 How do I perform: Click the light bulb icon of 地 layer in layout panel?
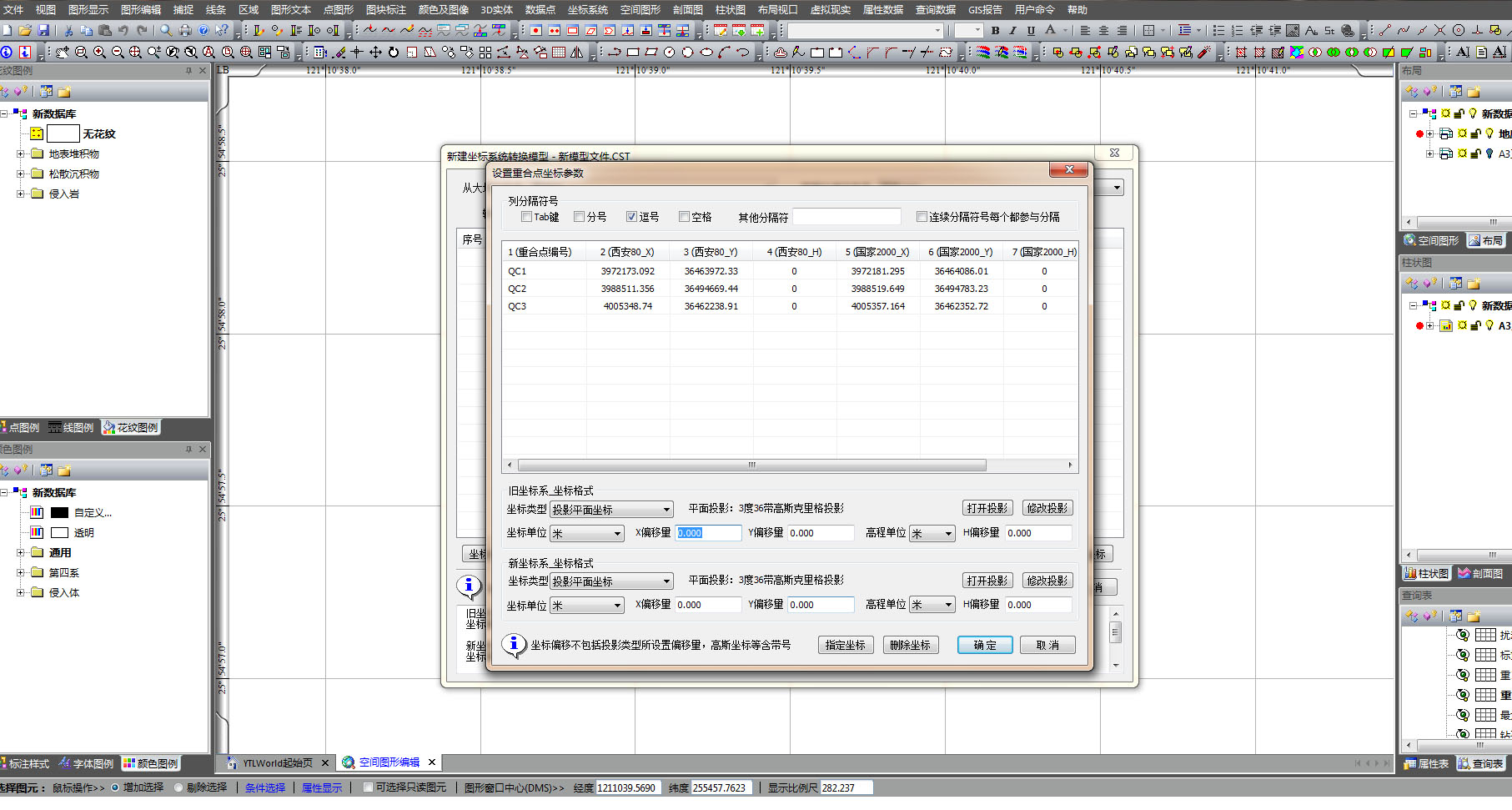[x=1489, y=133]
